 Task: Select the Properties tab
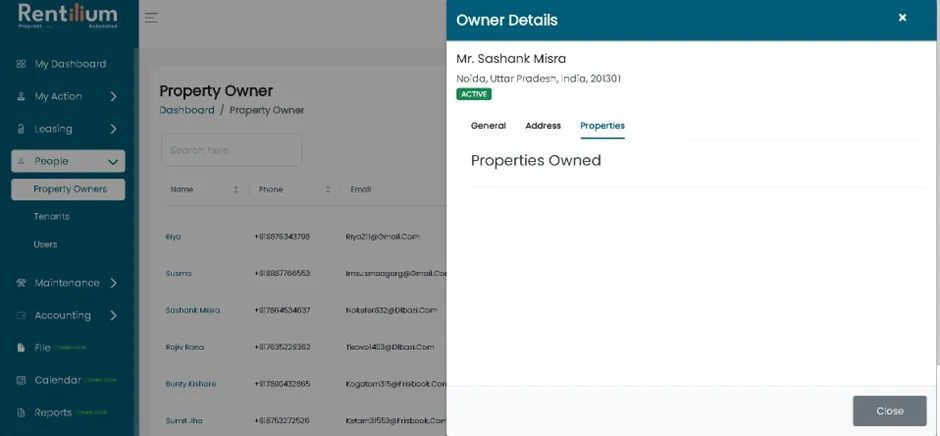tap(602, 126)
